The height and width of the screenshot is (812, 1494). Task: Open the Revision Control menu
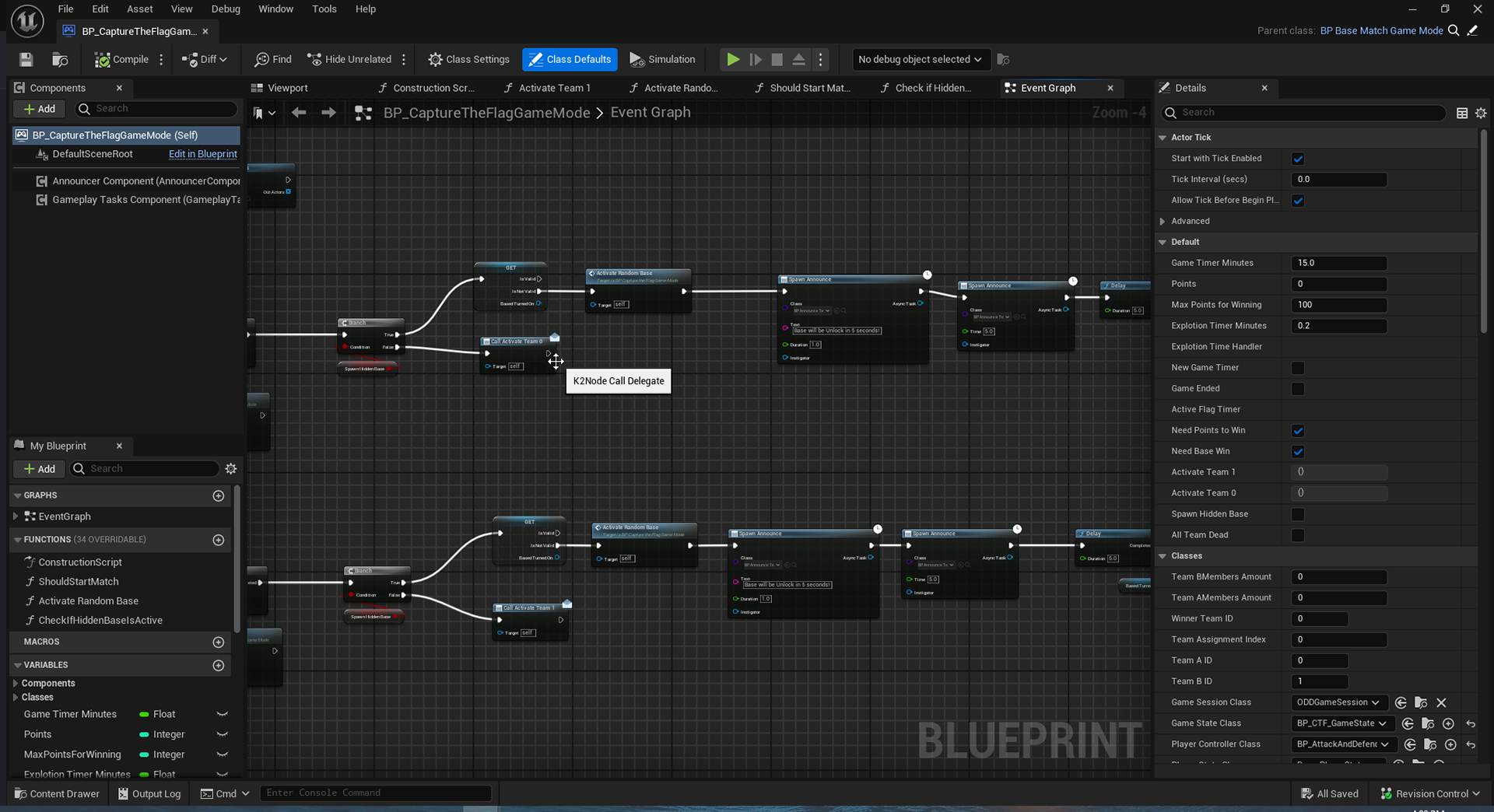coord(1429,793)
